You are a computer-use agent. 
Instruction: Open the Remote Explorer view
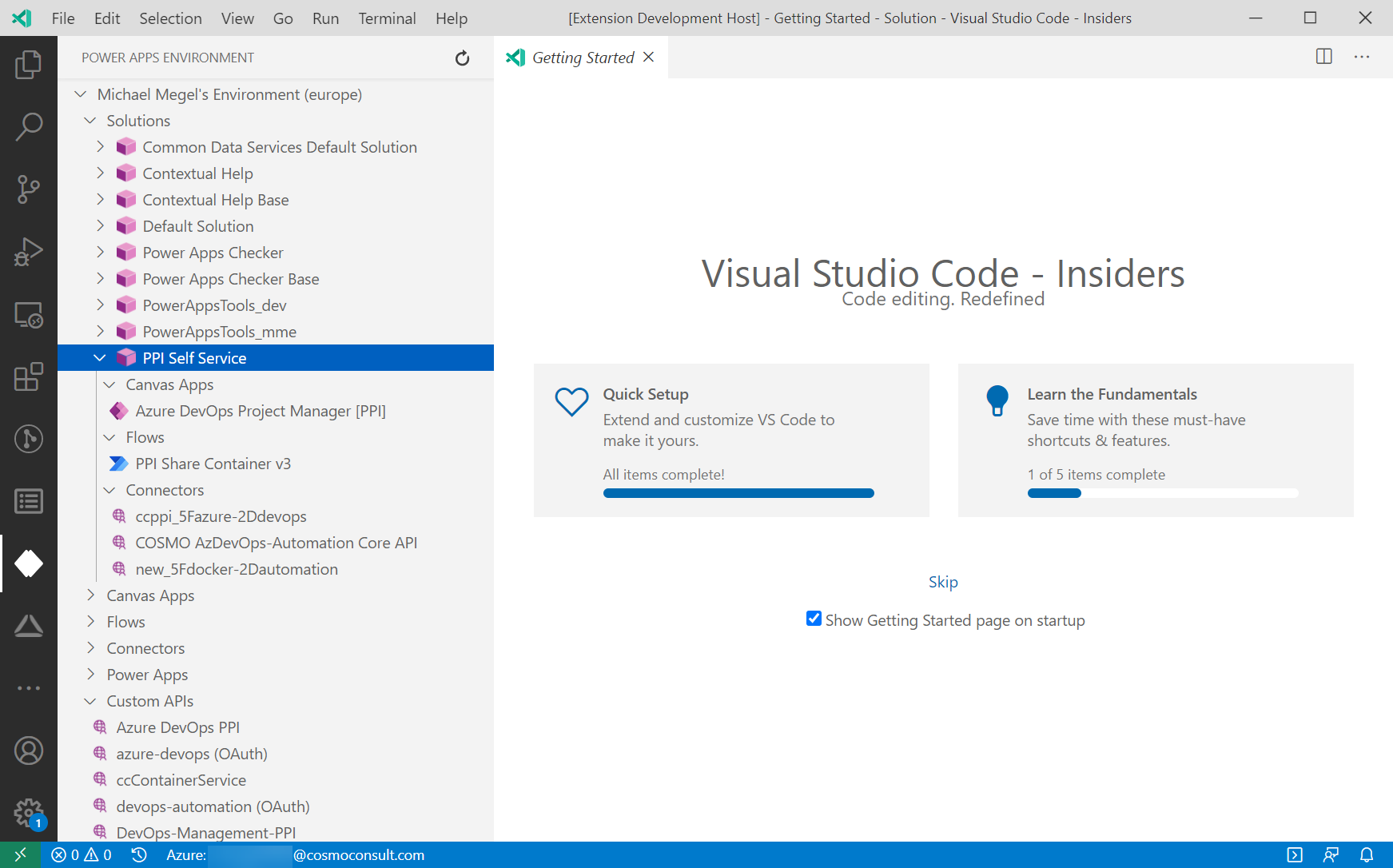pyautogui.click(x=29, y=314)
